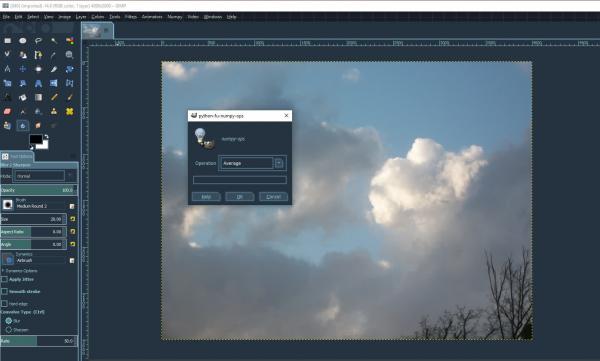Open the Colors menu
The height and width of the screenshot is (361, 600).
[x=98, y=17]
